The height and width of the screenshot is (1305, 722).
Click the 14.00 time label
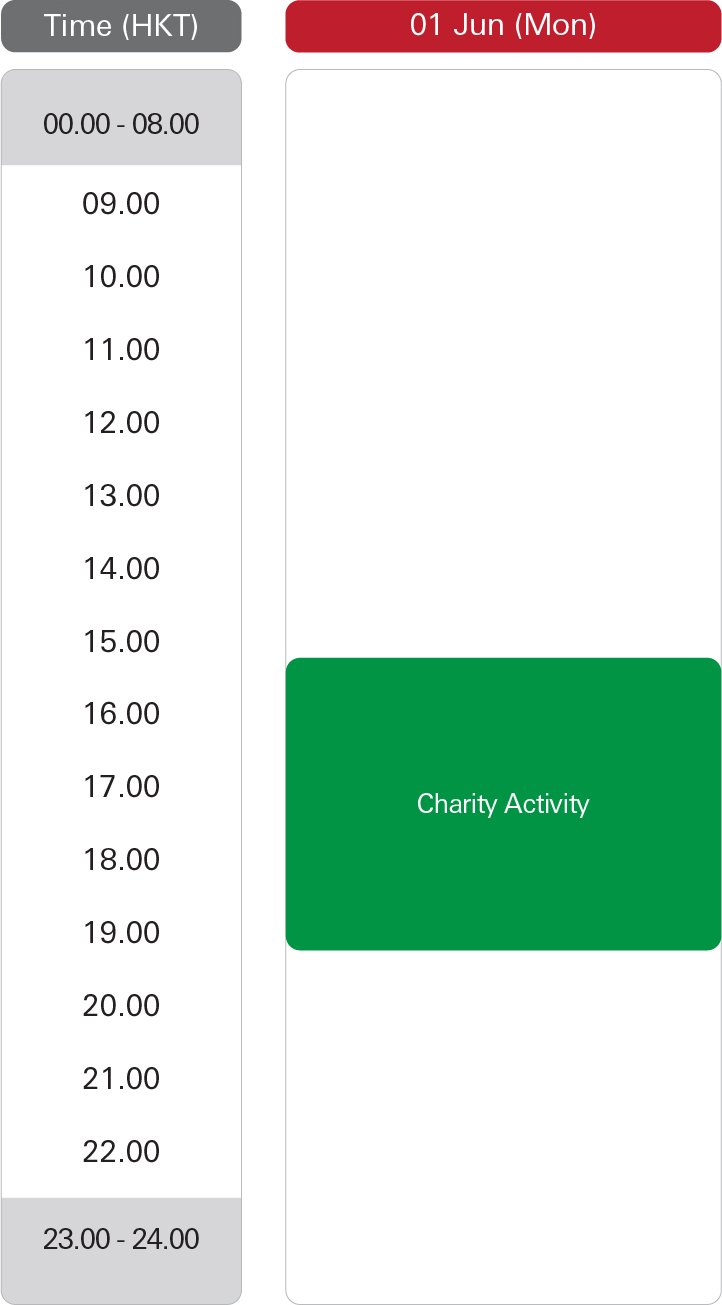click(x=121, y=569)
